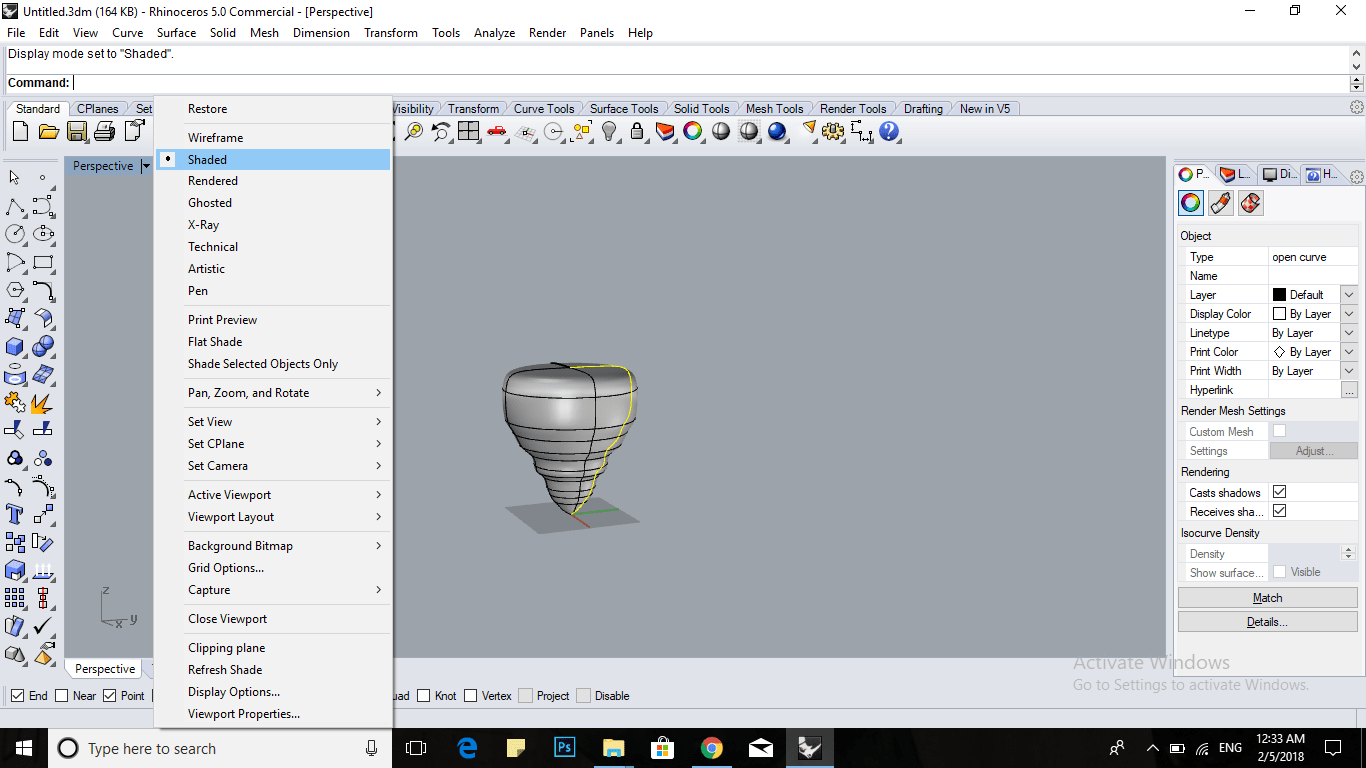1366x768 pixels.
Task: Open Material paint tube properties icon
Action: click(1220, 203)
